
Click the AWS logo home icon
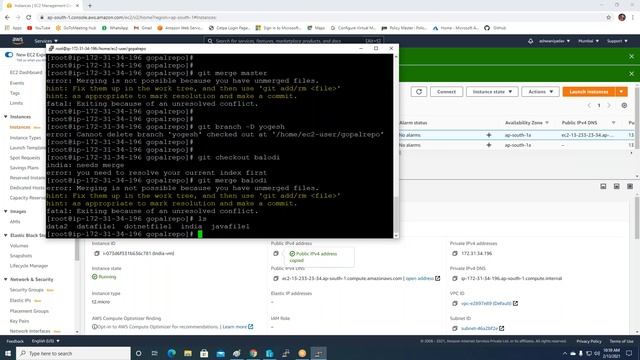[18, 40]
